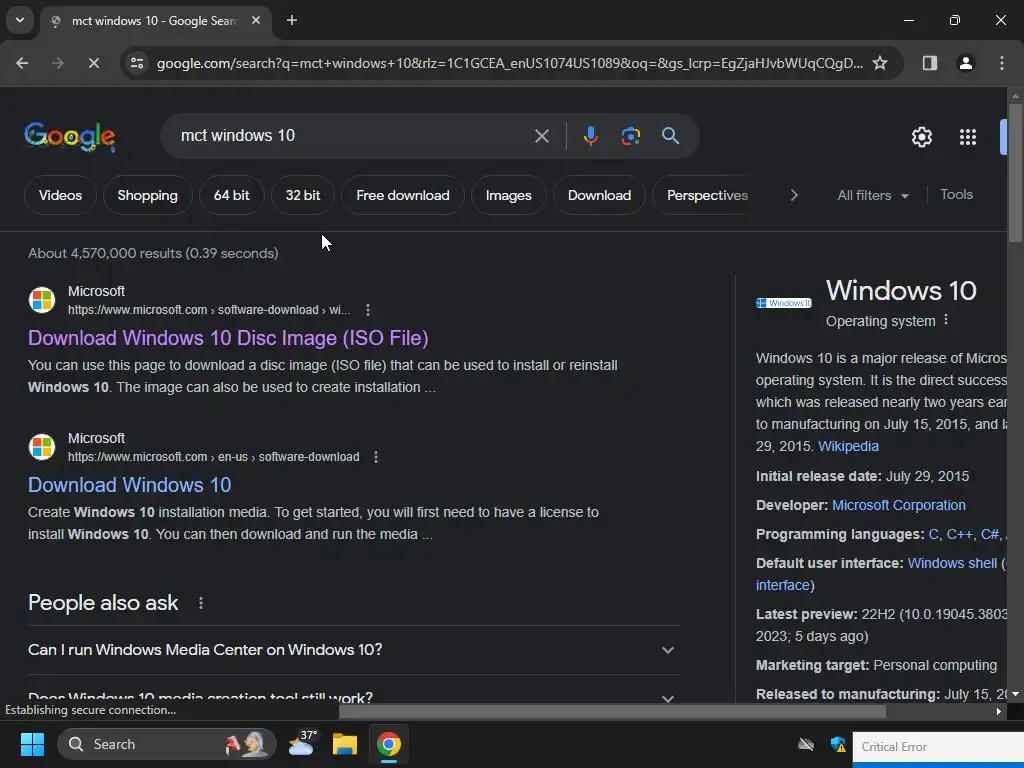Screen dimensions: 1024x768
Task: Click the scroll right arrow of horizontal scrollbar
Action: click(999, 711)
